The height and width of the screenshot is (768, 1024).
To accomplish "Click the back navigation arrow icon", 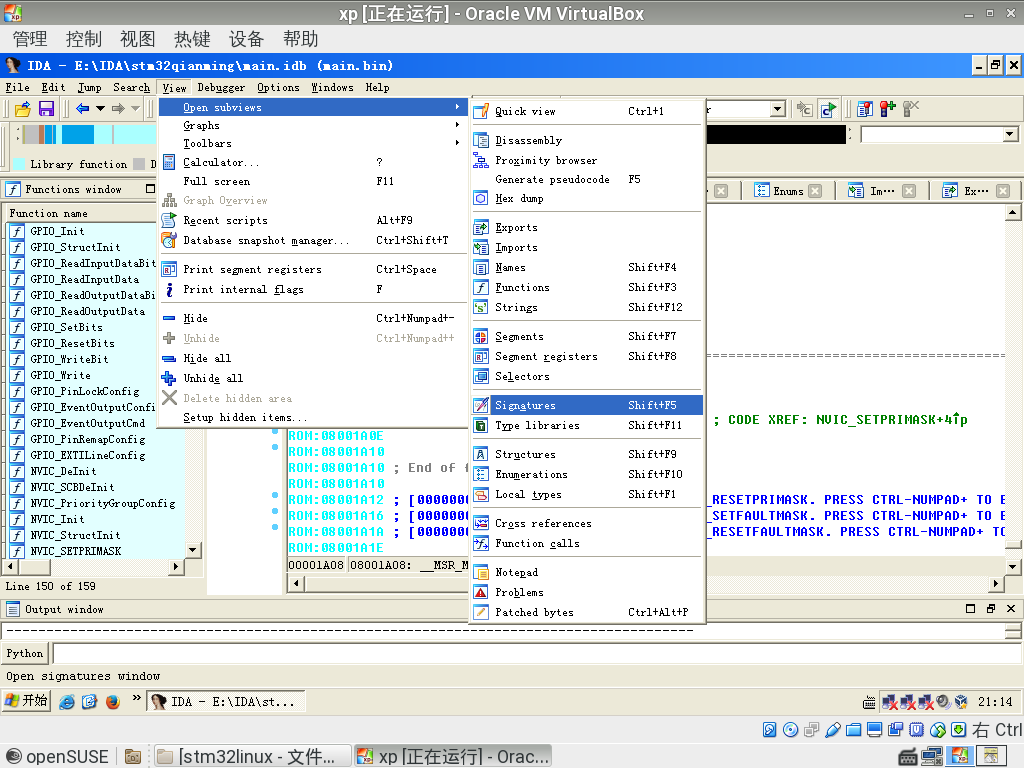I will click(x=82, y=108).
